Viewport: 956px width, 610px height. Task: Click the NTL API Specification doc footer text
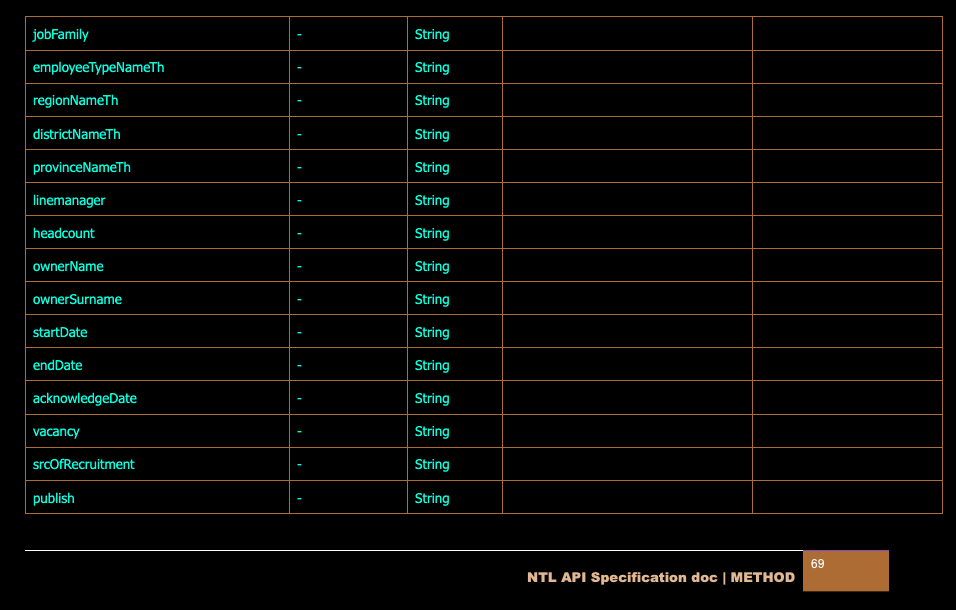pyautogui.click(x=661, y=578)
